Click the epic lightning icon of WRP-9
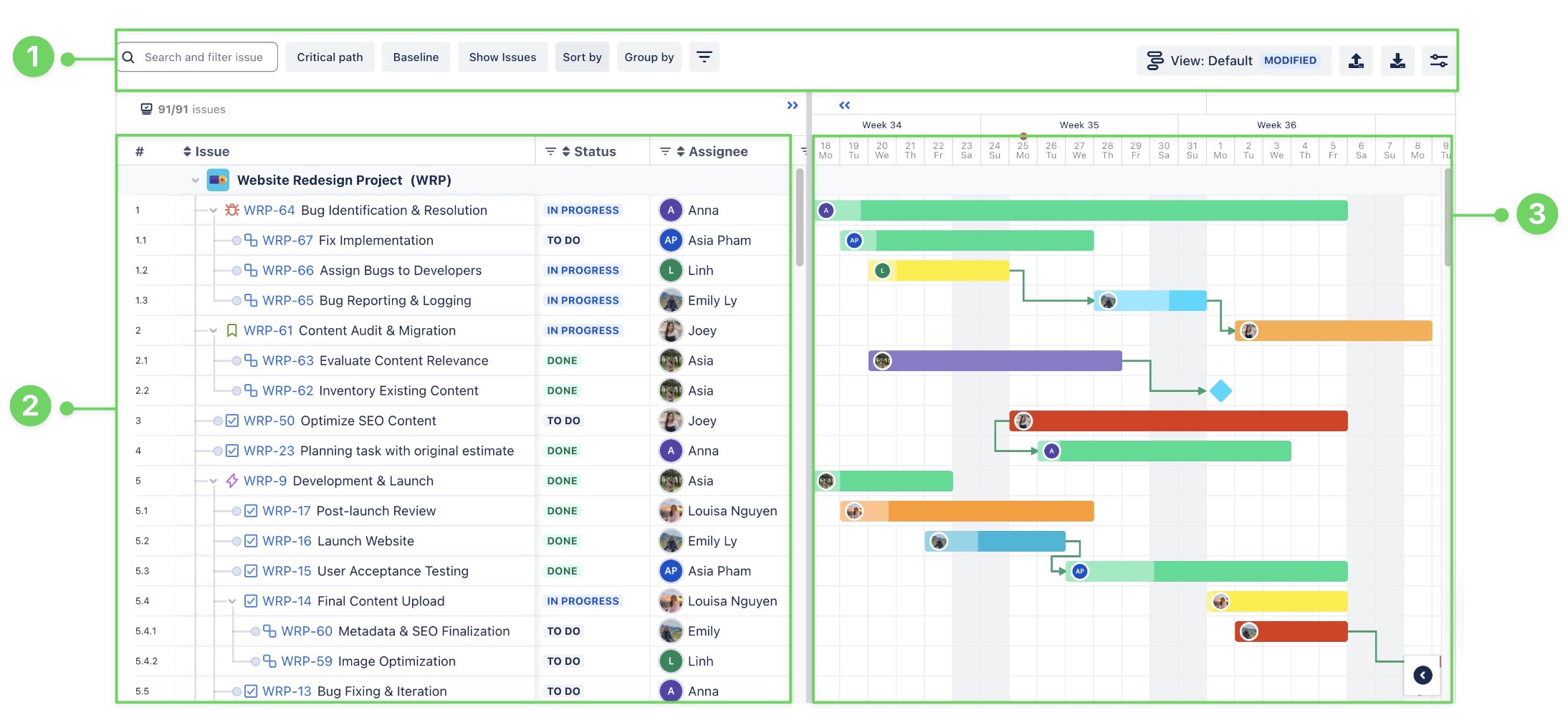1568x725 pixels. pyautogui.click(x=231, y=481)
